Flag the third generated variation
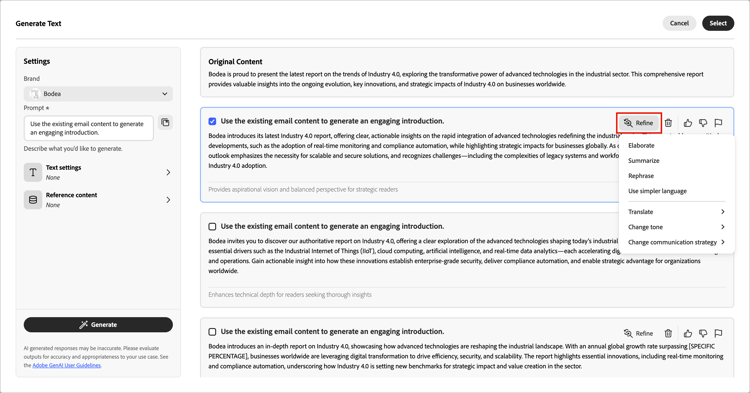The width and height of the screenshot is (750, 393). click(x=718, y=333)
